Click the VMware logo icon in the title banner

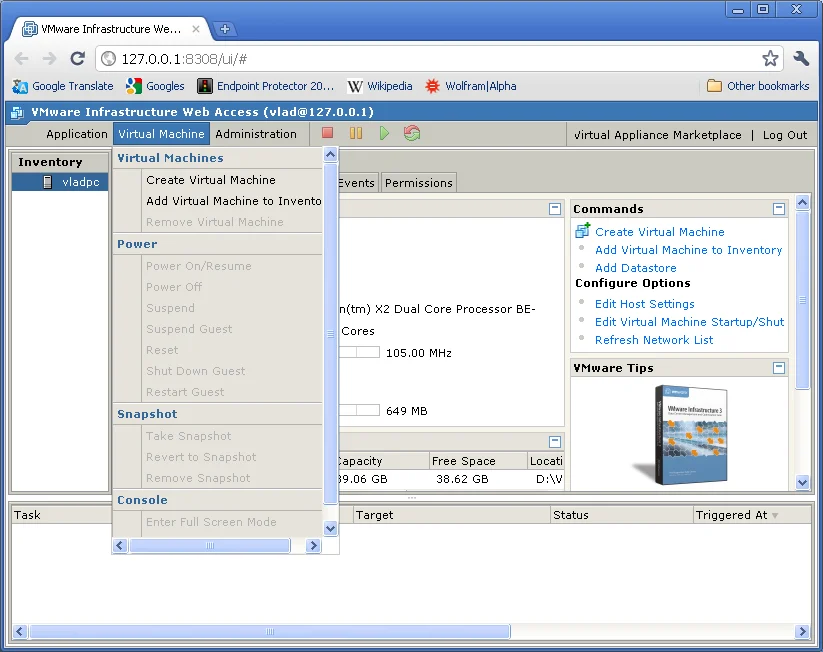click(17, 112)
